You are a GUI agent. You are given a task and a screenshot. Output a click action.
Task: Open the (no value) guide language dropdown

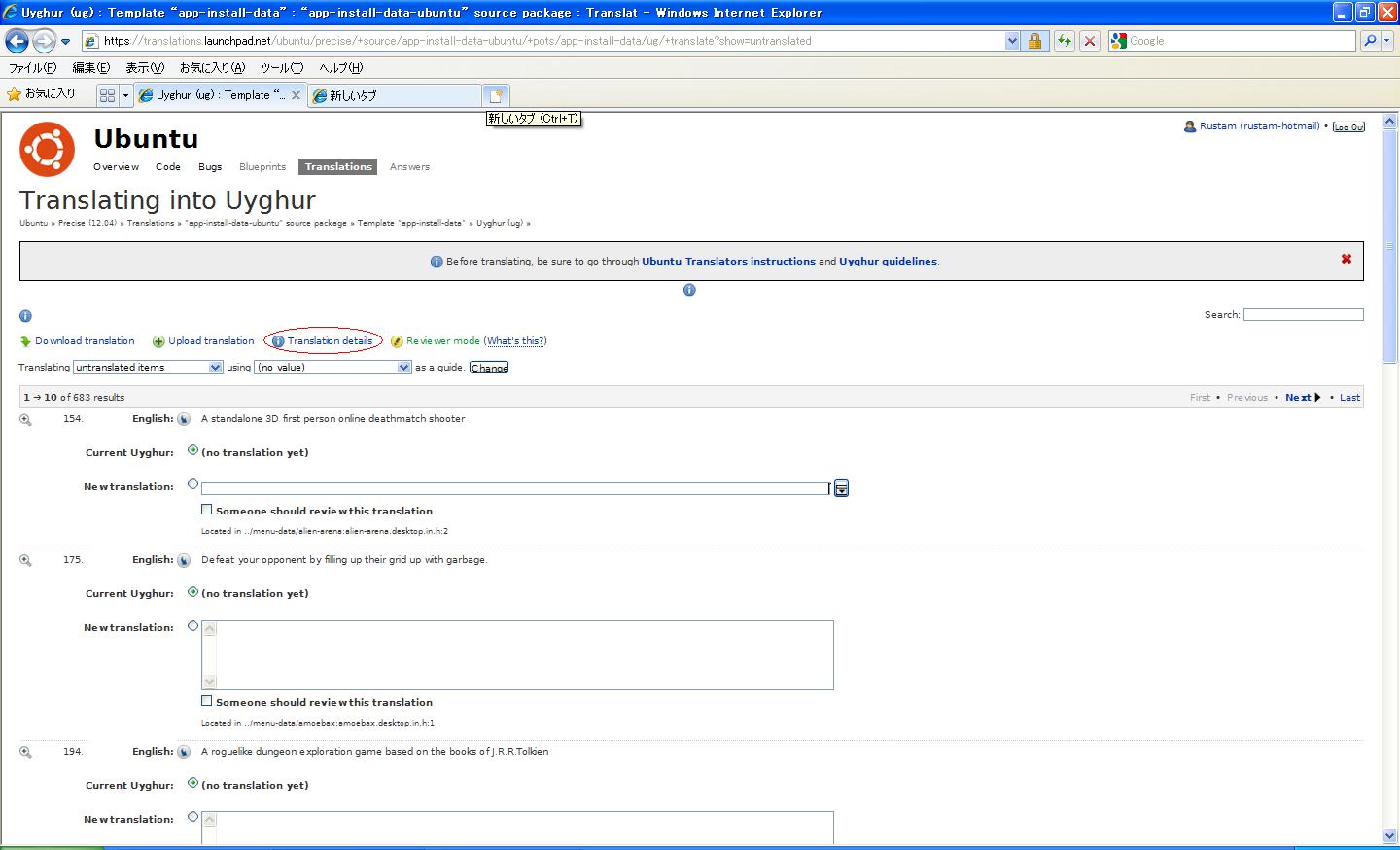click(332, 368)
